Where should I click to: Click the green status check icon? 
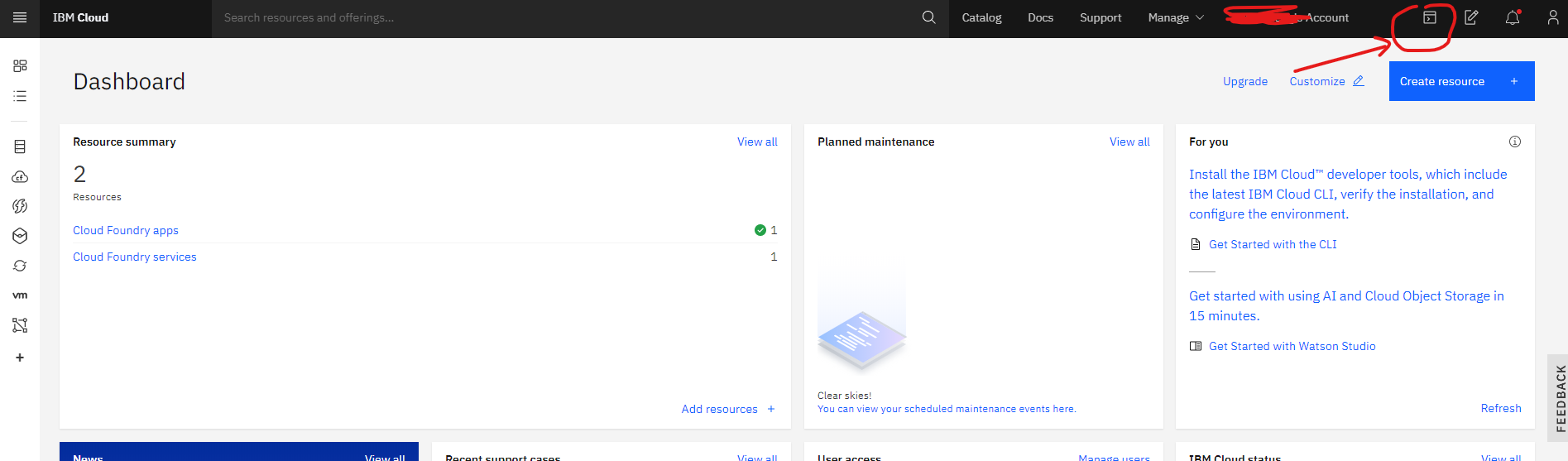click(760, 230)
